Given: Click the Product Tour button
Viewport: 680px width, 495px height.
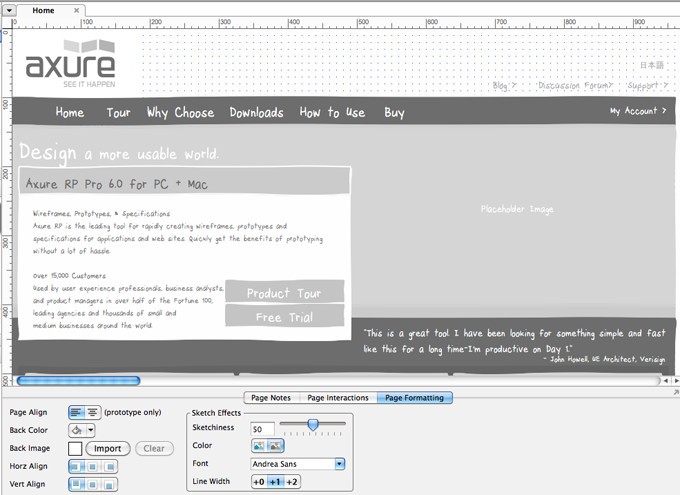Looking at the screenshot, I should click(x=284, y=293).
